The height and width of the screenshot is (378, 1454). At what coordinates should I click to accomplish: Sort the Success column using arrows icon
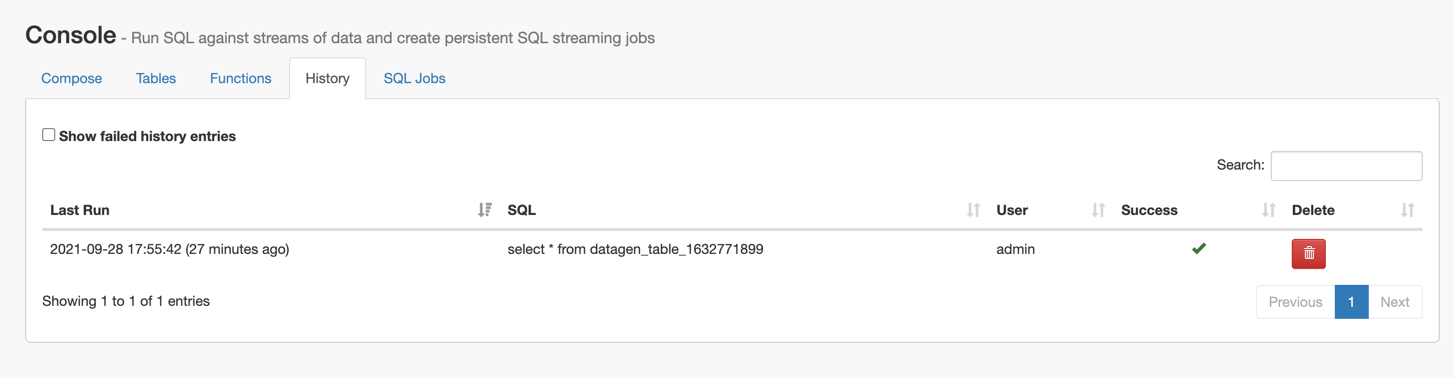[1268, 210]
